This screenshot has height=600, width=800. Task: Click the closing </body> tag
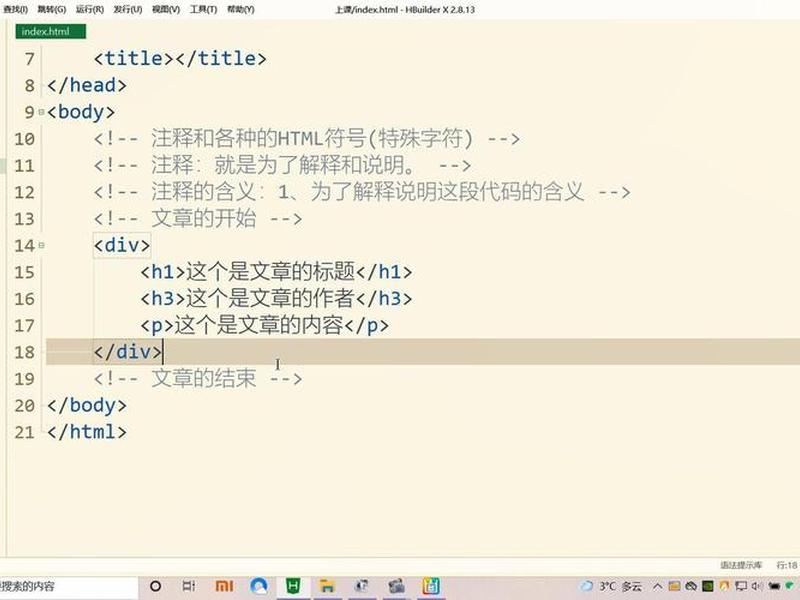click(x=87, y=406)
